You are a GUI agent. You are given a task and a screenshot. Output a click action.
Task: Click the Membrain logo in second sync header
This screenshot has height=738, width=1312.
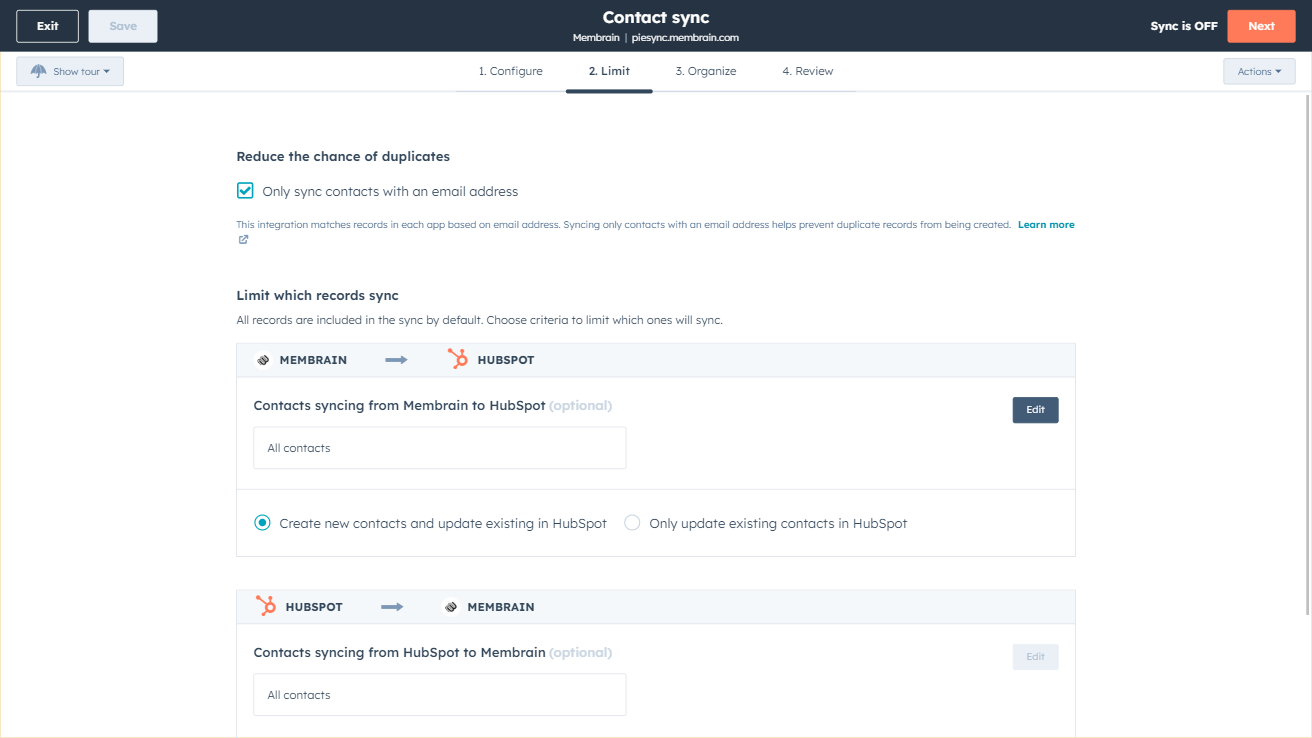pos(451,607)
